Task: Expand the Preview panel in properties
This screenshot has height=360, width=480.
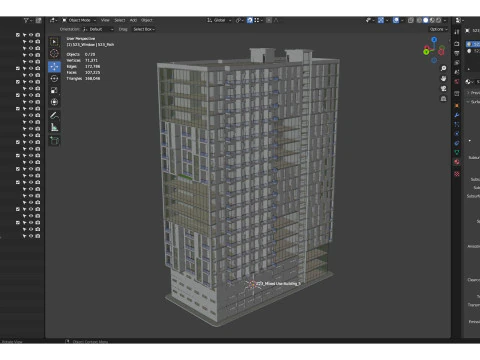Action: tap(473, 93)
